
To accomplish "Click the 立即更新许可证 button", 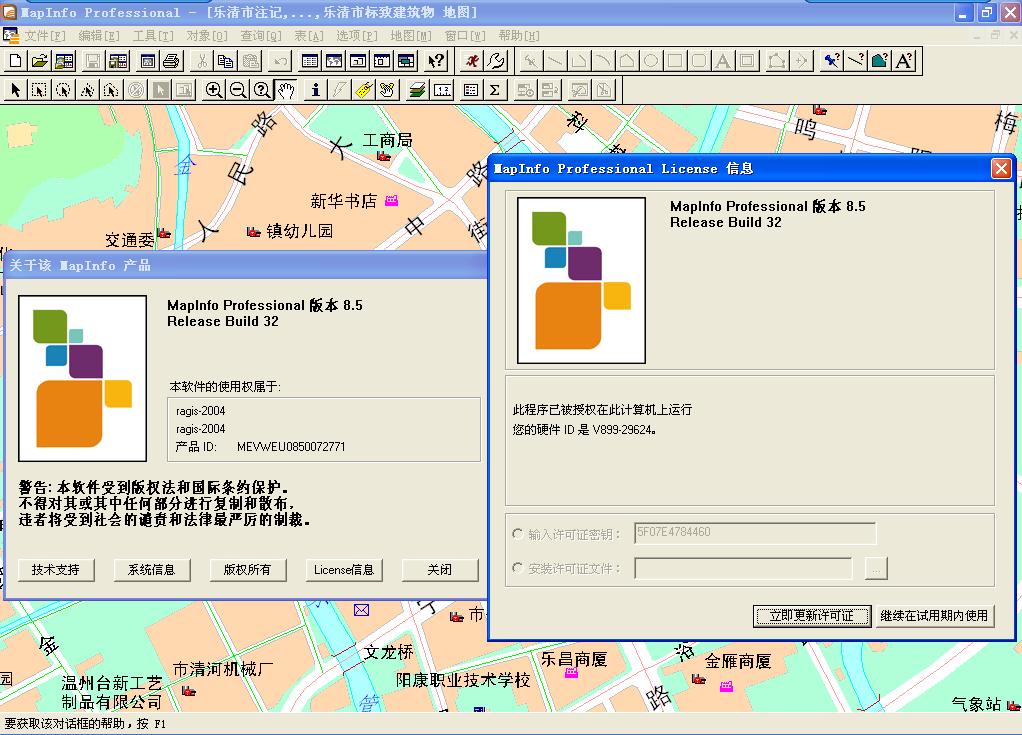I will (811, 616).
